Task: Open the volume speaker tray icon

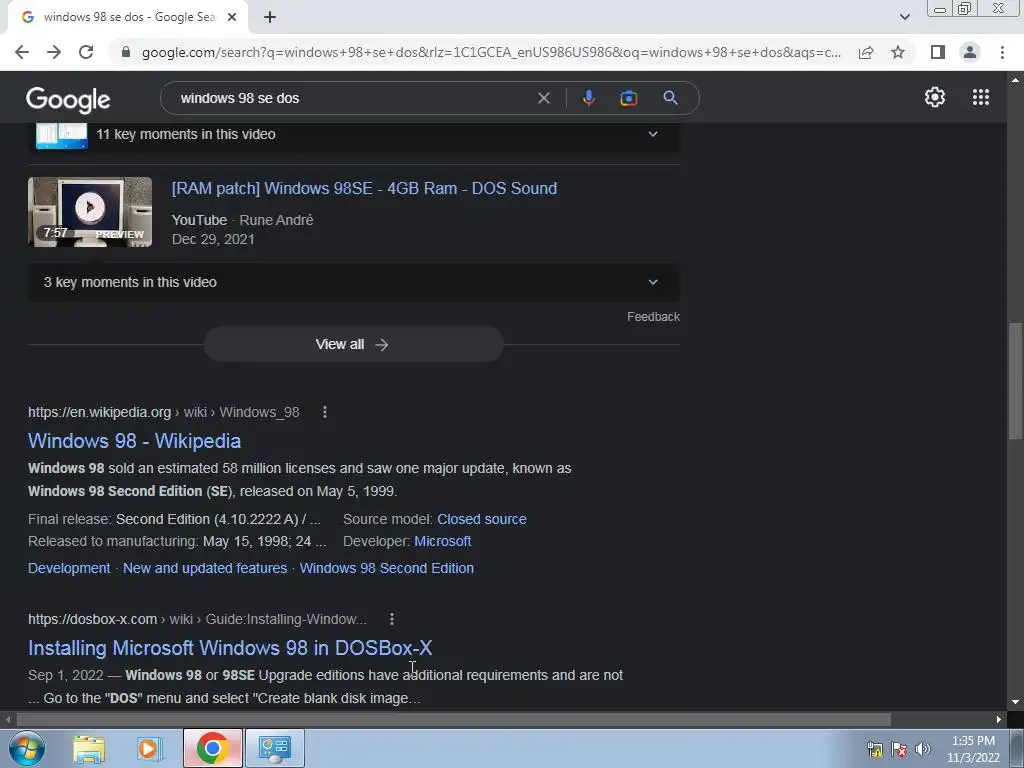Action: (922, 749)
